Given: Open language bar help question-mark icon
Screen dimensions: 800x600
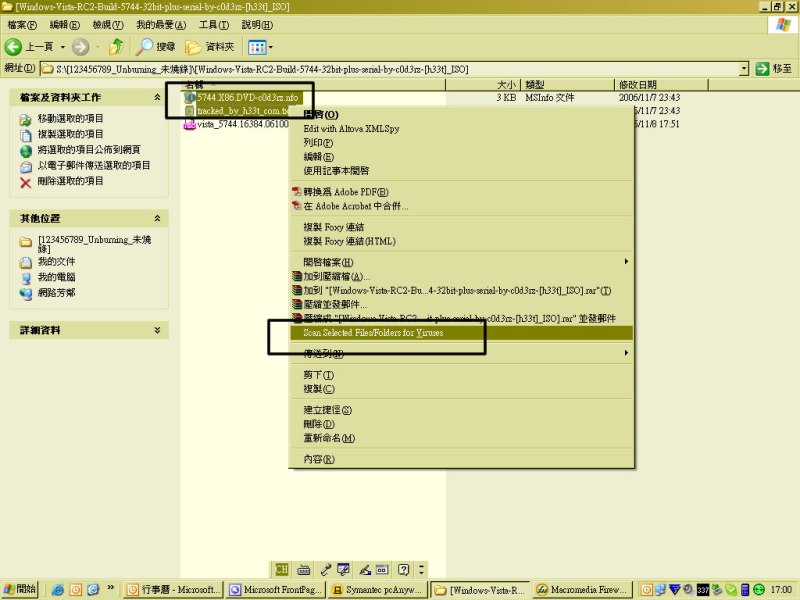Looking at the screenshot, I should (x=404, y=569).
